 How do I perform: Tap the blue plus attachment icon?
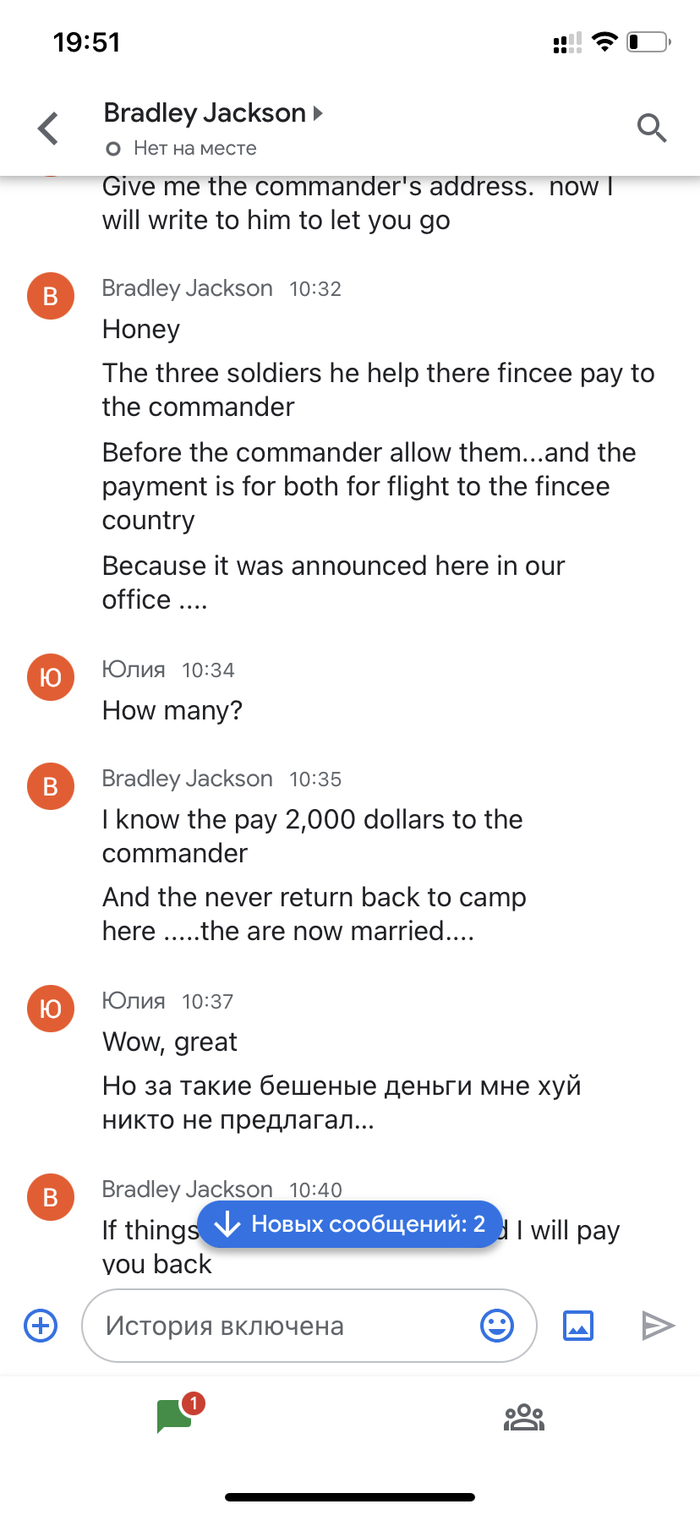pyautogui.click(x=40, y=1326)
